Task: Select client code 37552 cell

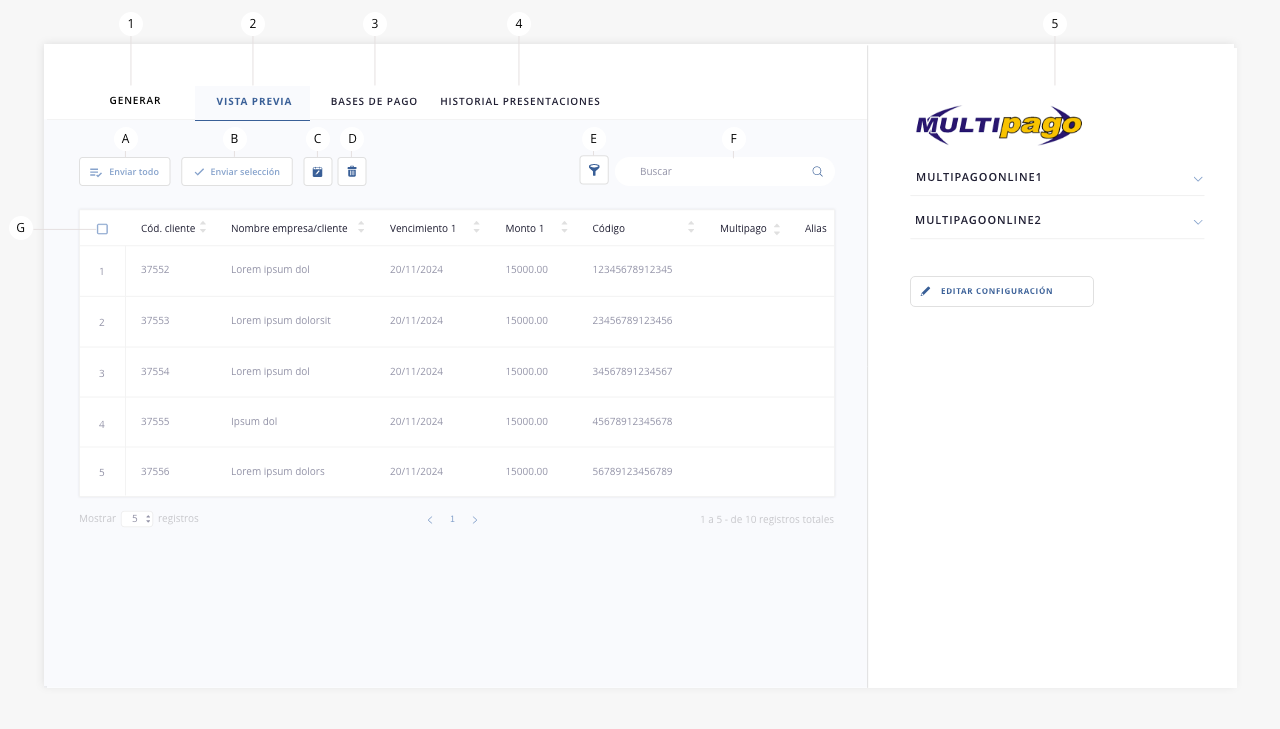Action: pyautogui.click(x=155, y=270)
